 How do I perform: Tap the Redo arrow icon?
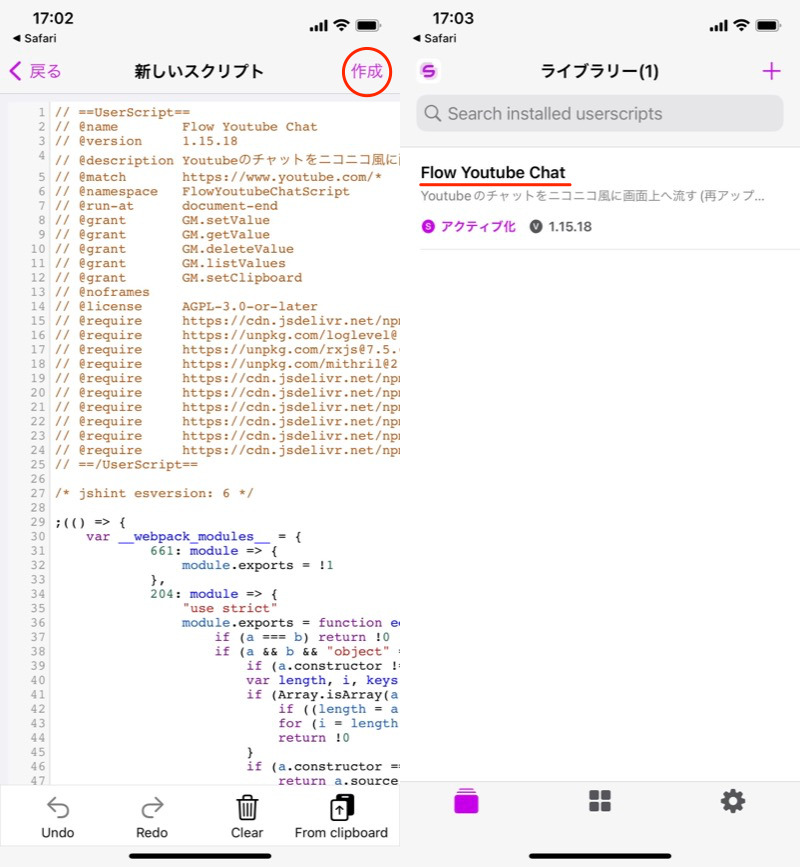pyautogui.click(x=152, y=807)
